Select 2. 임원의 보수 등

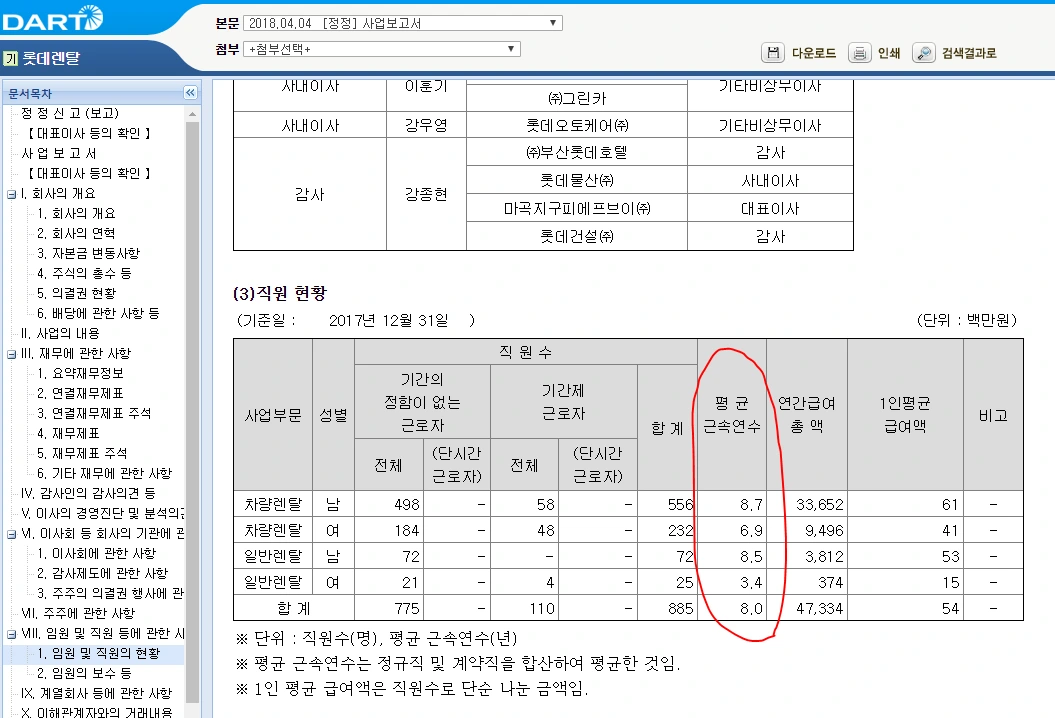tap(84, 674)
